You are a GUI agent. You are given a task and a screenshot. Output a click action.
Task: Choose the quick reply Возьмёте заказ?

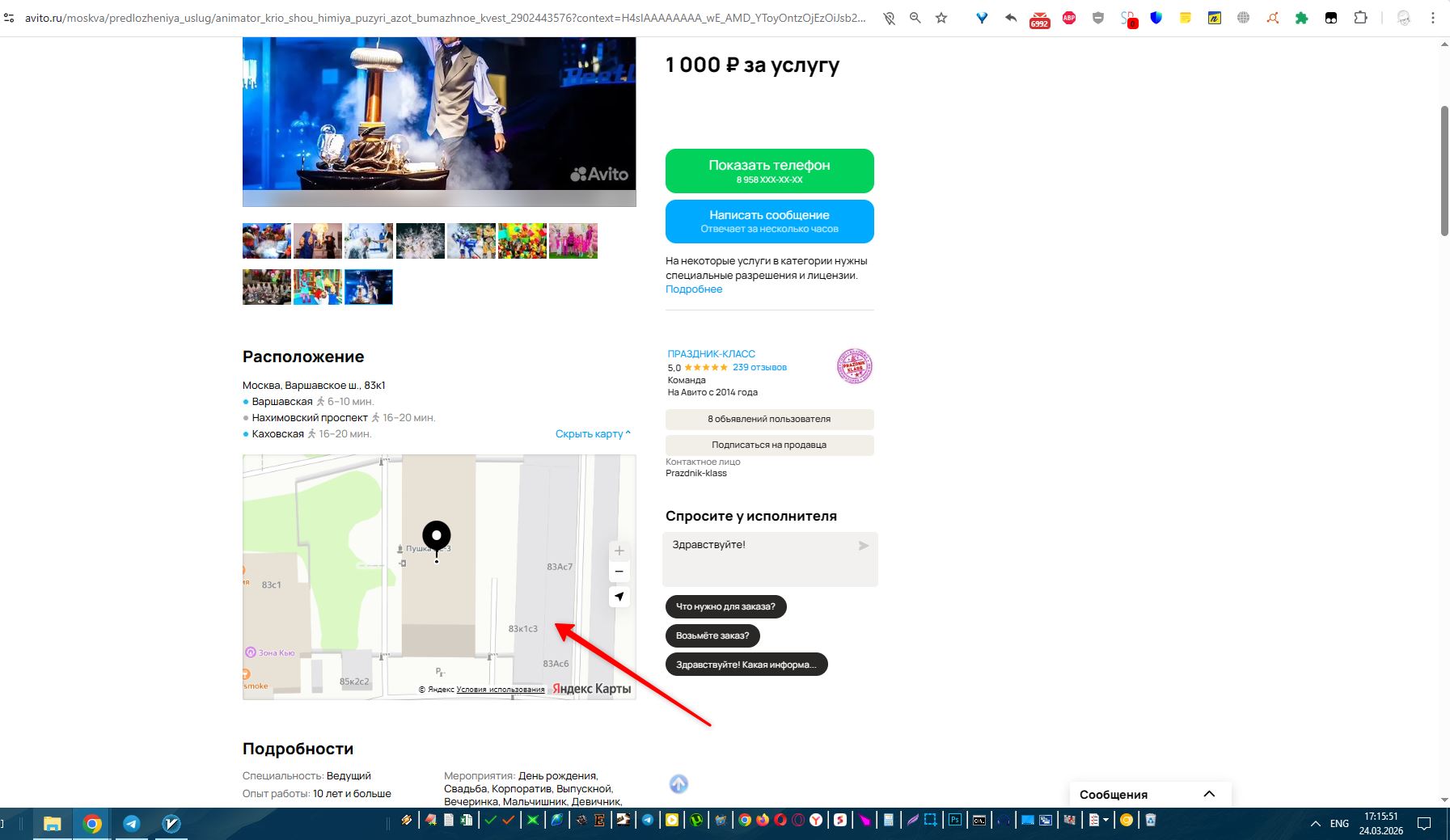pyautogui.click(x=712, y=635)
